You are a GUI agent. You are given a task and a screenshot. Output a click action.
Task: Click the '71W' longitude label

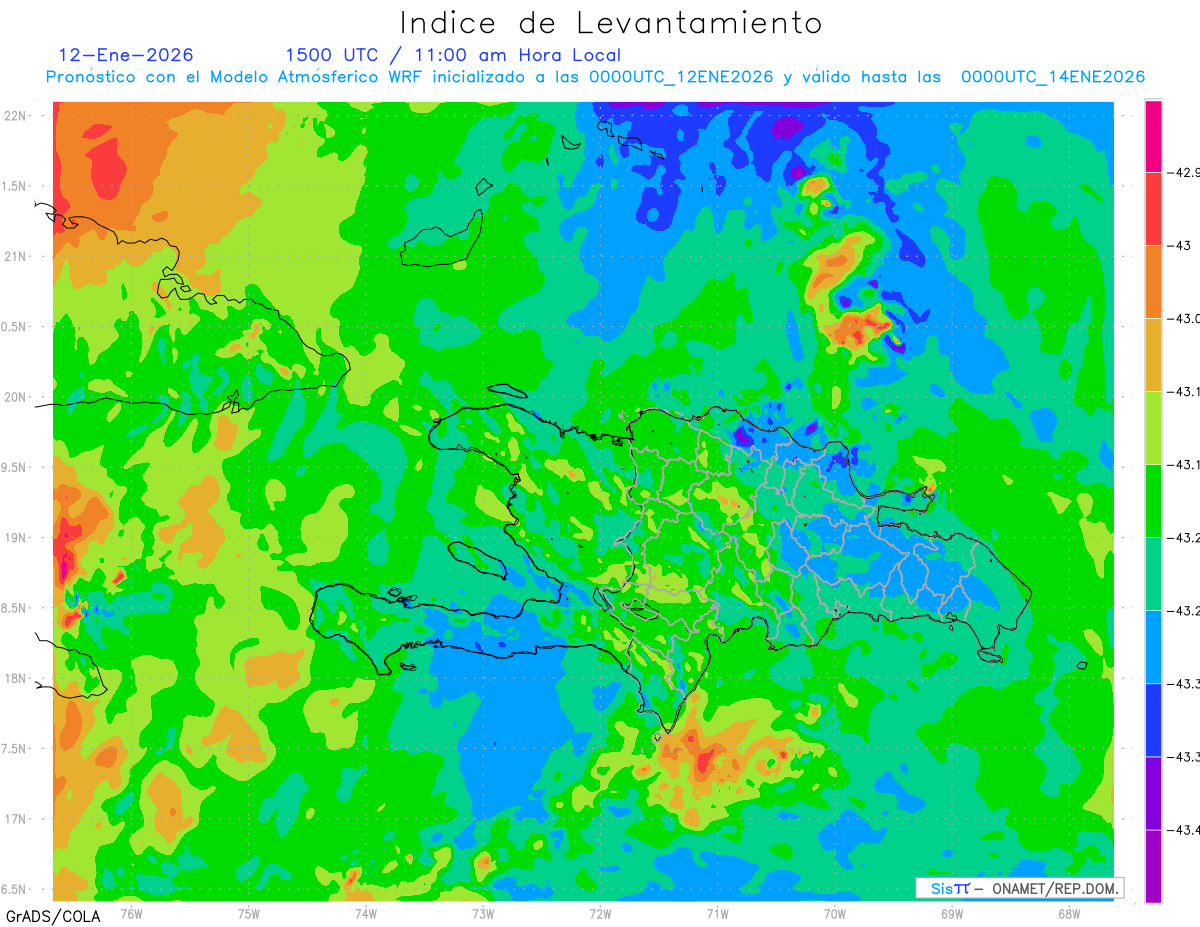[x=717, y=913]
